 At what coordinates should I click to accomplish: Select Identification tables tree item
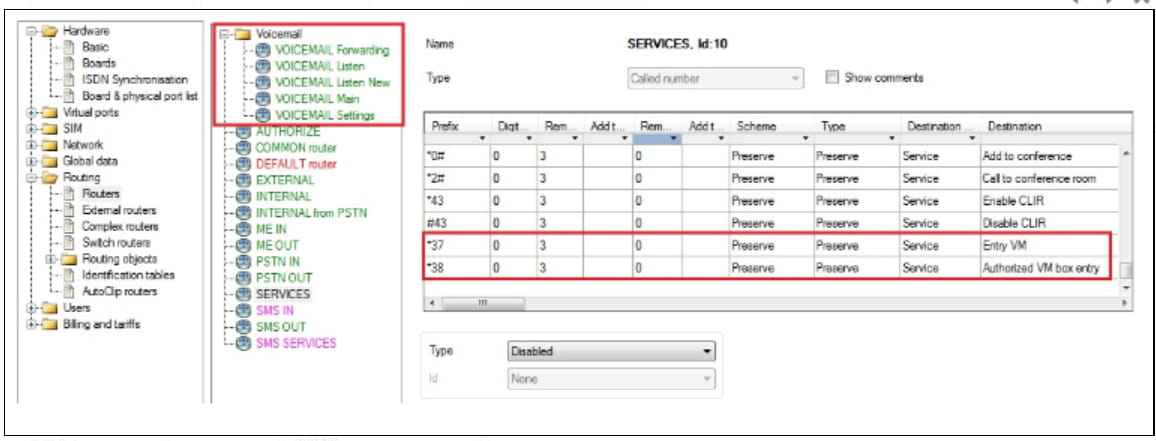coord(128,275)
